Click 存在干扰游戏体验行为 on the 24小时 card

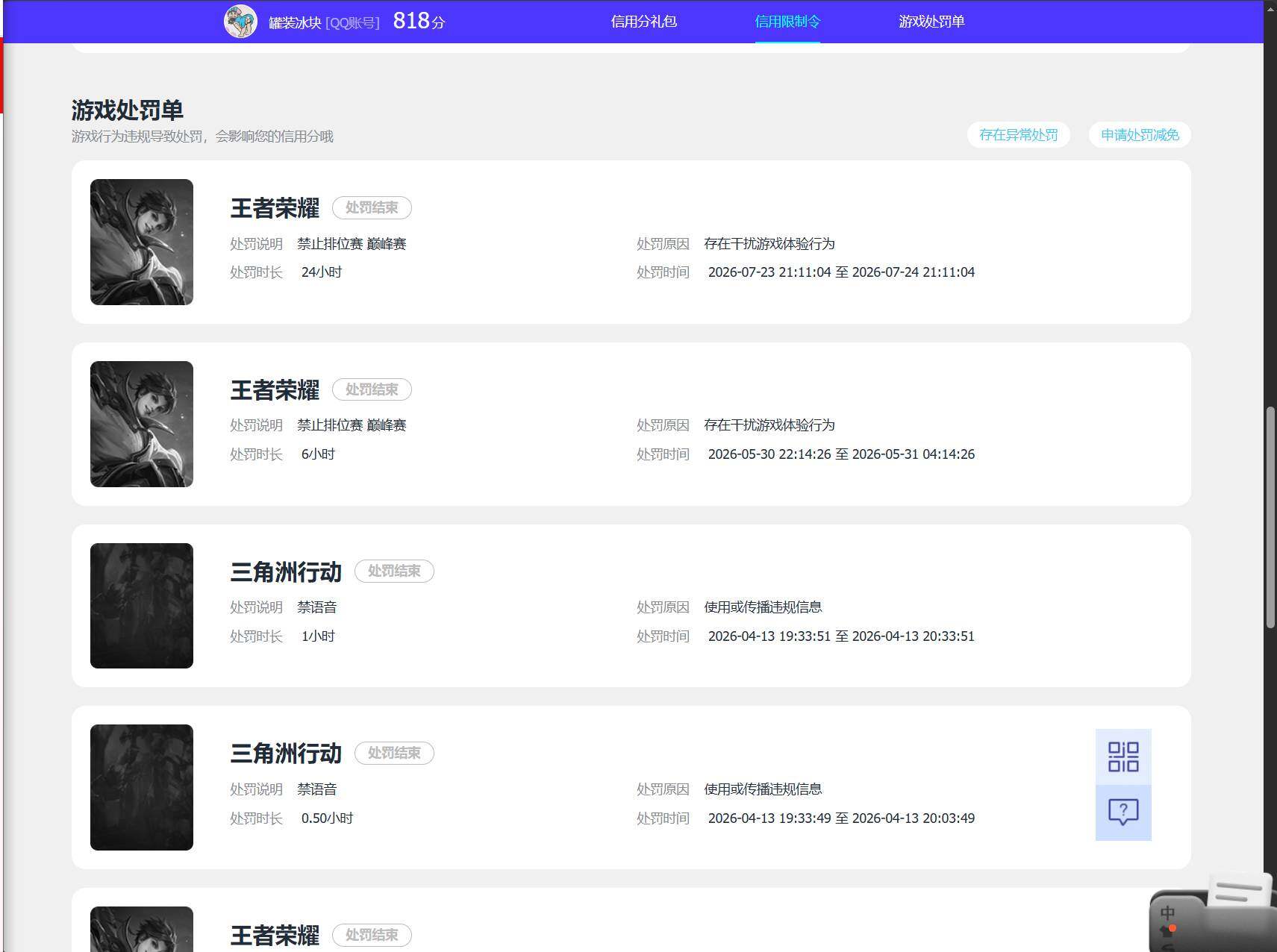click(769, 244)
